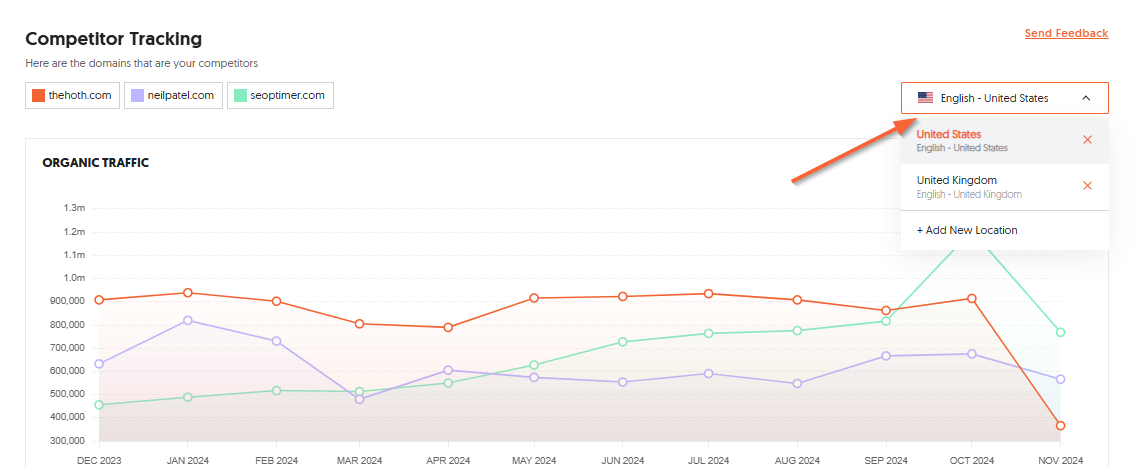
Task: Click neilpatel.com data point for Jan 2024
Action: (x=188, y=320)
